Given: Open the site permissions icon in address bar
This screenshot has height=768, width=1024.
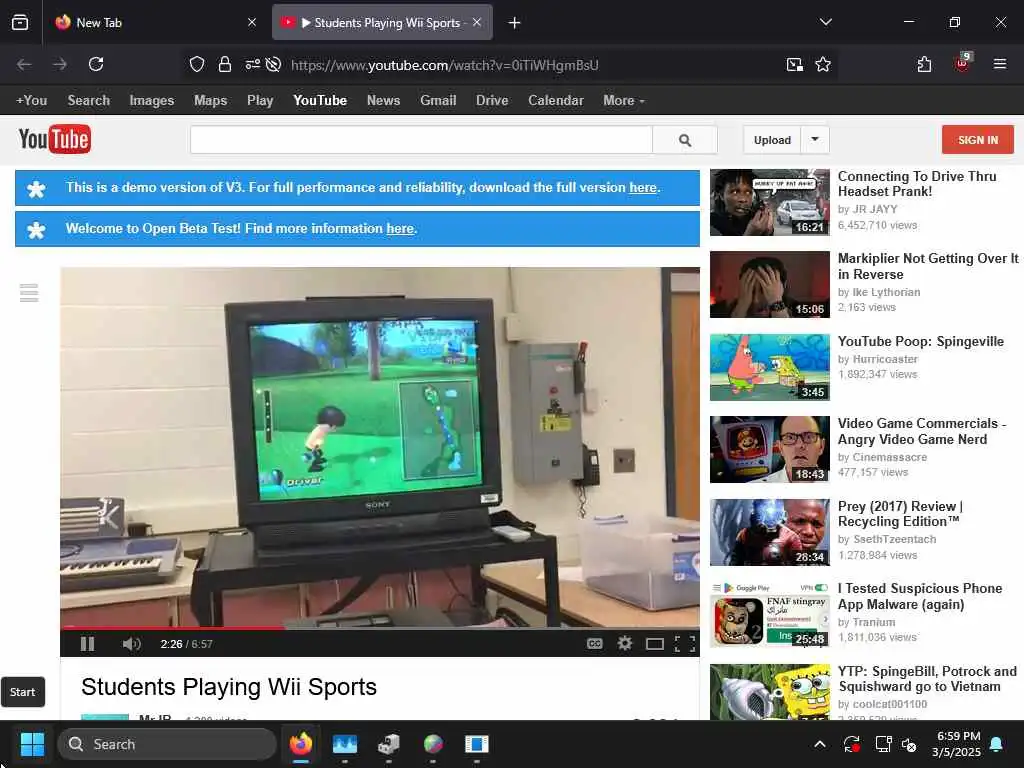Looking at the screenshot, I should click(x=252, y=64).
